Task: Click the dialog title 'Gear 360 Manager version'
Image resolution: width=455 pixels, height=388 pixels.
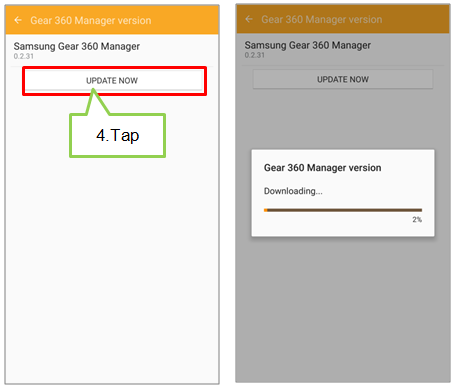Action: point(322,167)
